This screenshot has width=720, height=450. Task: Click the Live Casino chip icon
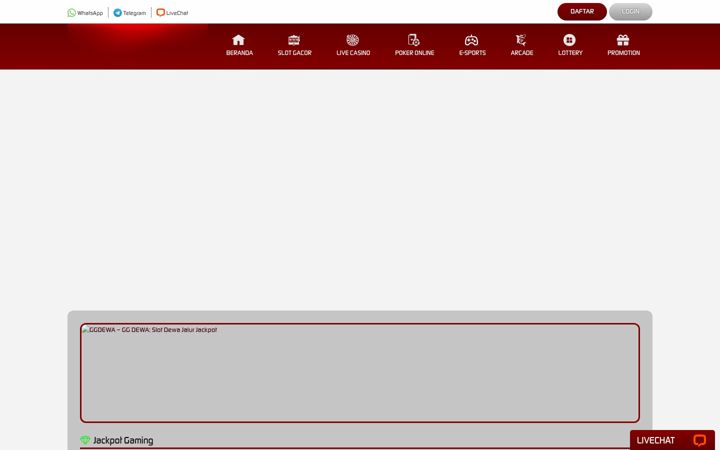[353, 40]
